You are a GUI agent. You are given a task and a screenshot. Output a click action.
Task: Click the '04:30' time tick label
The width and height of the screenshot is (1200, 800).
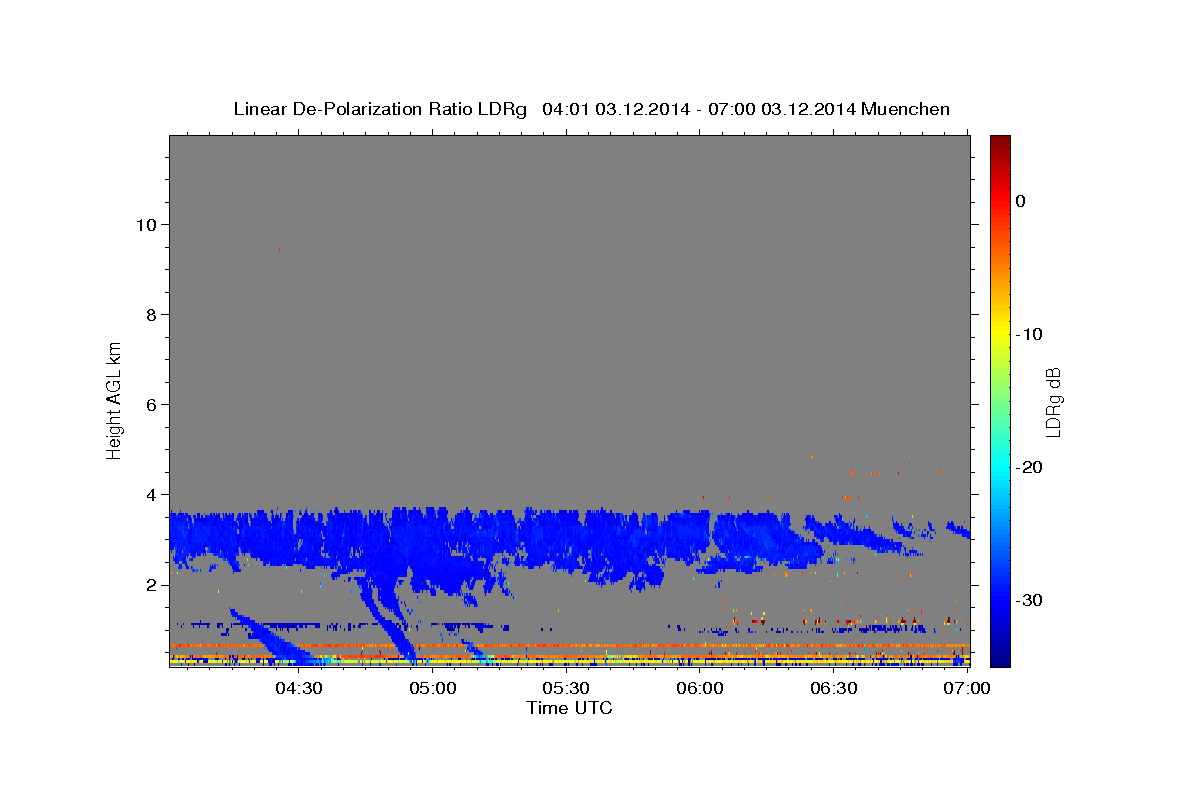(299, 689)
